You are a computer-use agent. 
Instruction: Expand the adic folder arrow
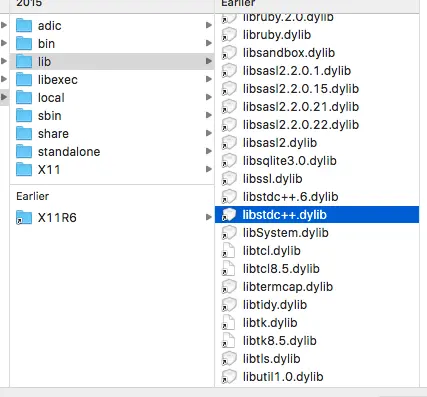[x=209, y=25]
